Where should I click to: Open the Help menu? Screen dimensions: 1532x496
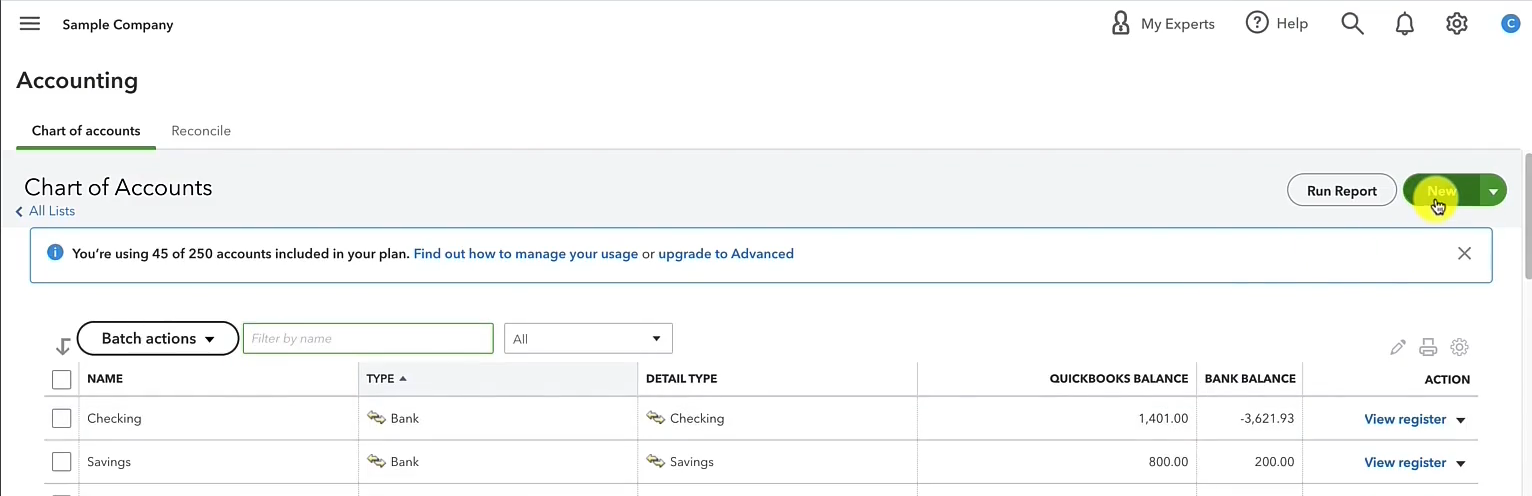(x=1277, y=24)
